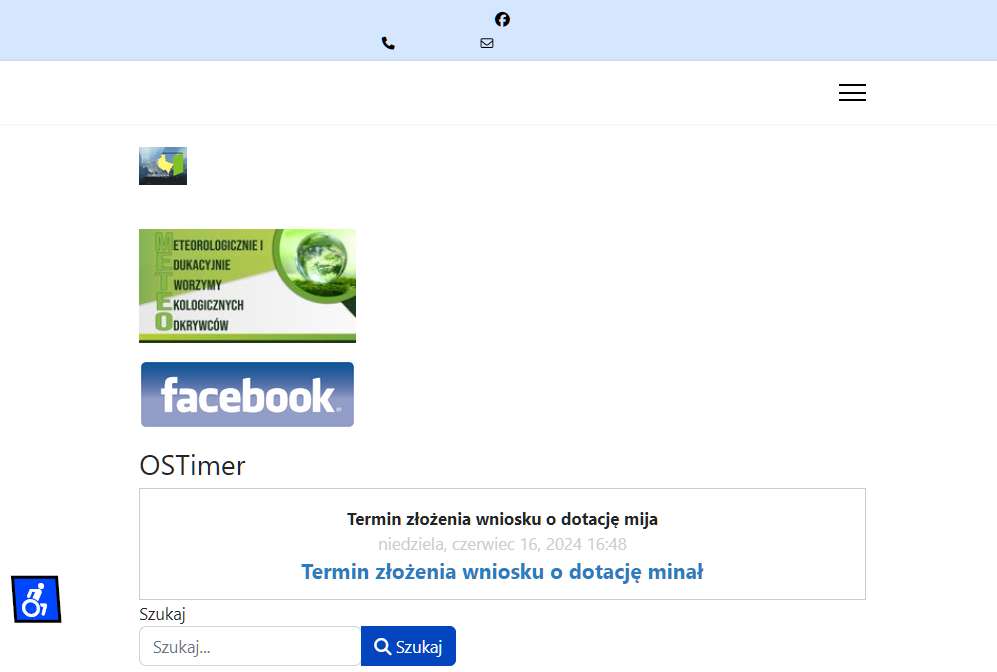Click the envelope email icon

coord(487,43)
